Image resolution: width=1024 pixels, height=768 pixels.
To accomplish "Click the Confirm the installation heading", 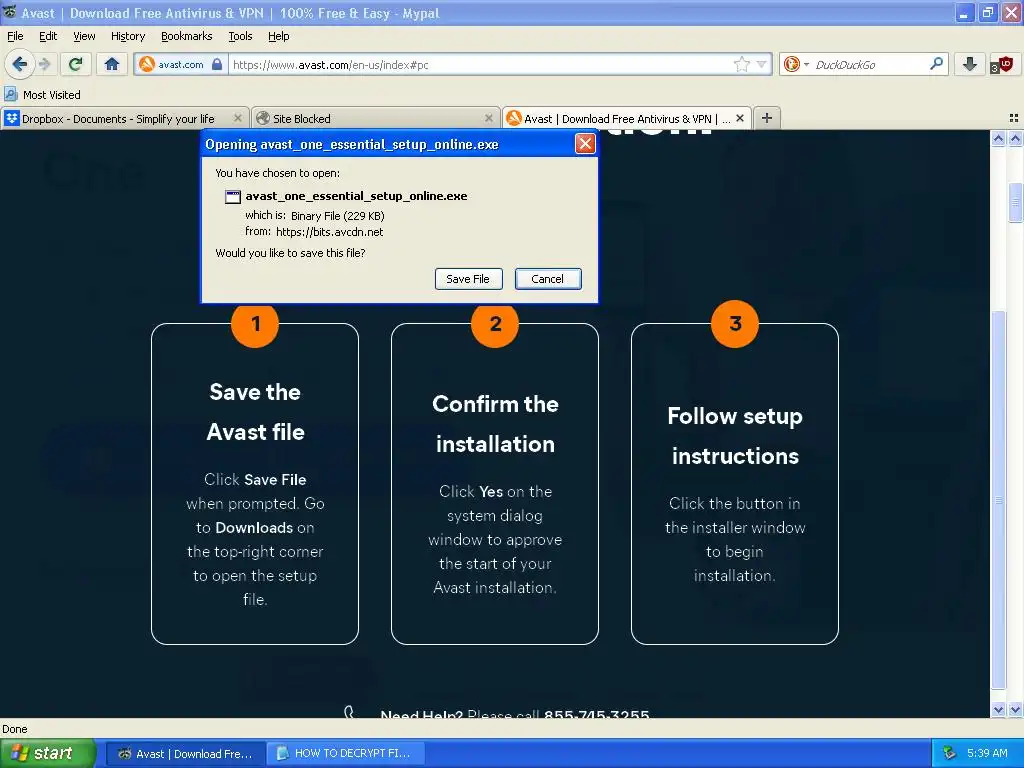I will pyautogui.click(x=495, y=424).
